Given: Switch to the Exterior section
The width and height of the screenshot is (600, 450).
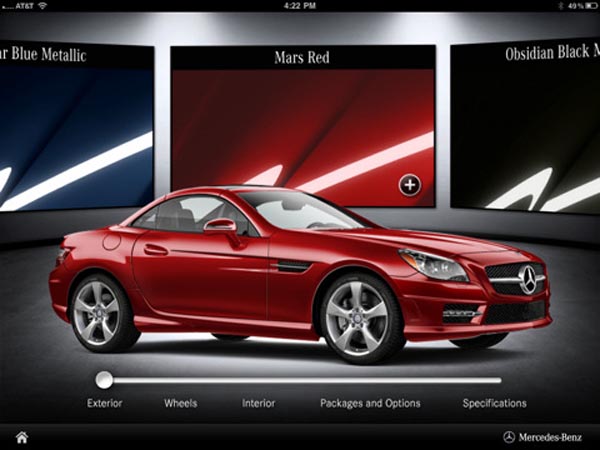Looking at the screenshot, I should [104, 404].
